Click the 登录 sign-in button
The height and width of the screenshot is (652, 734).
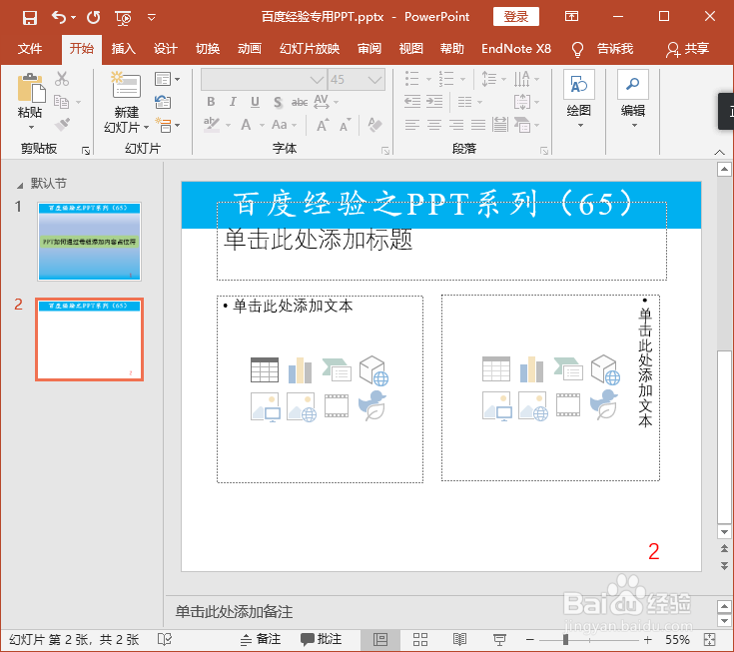tap(516, 17)
